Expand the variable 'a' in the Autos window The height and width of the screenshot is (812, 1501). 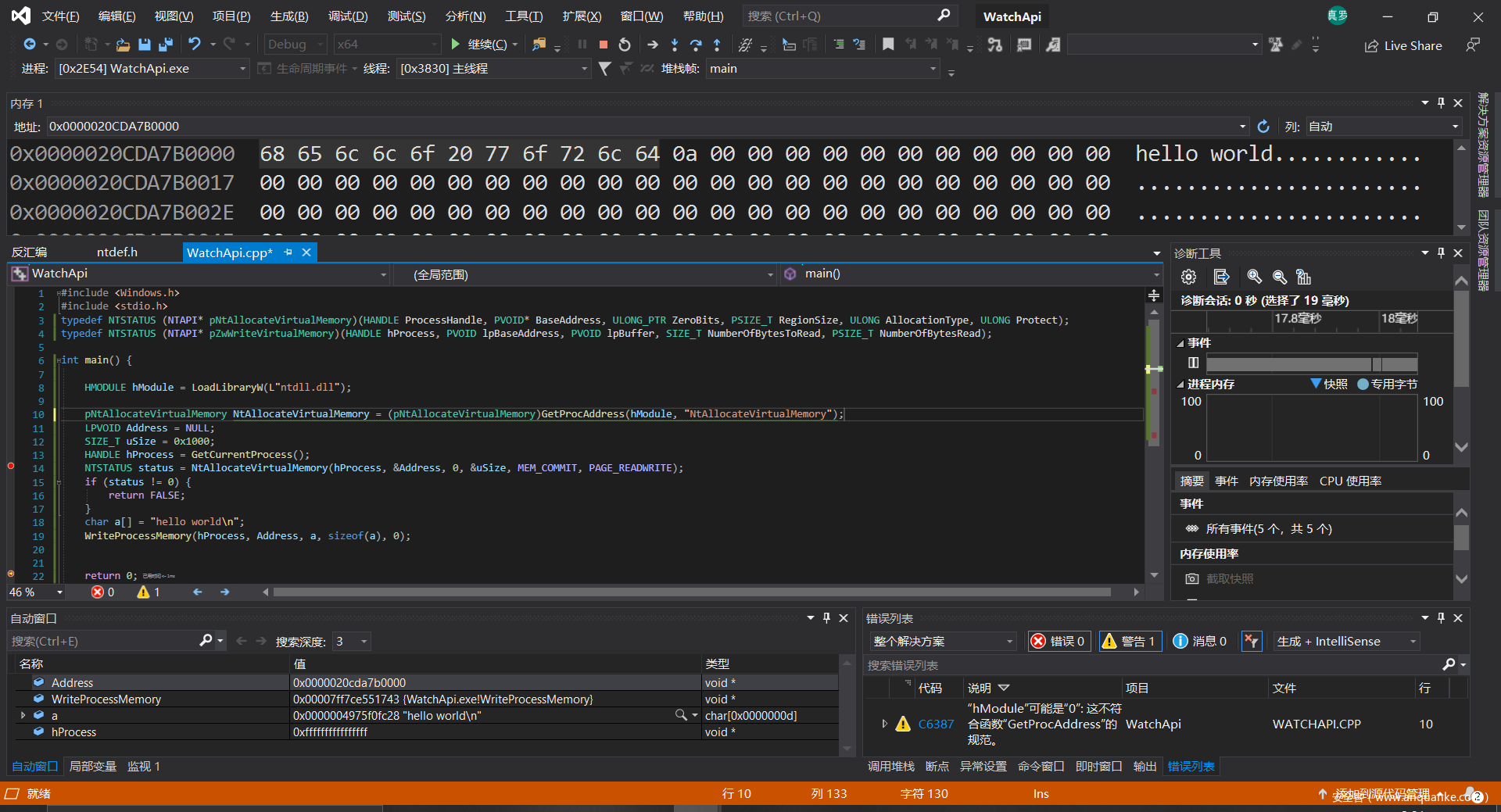(x=23, y=715)
